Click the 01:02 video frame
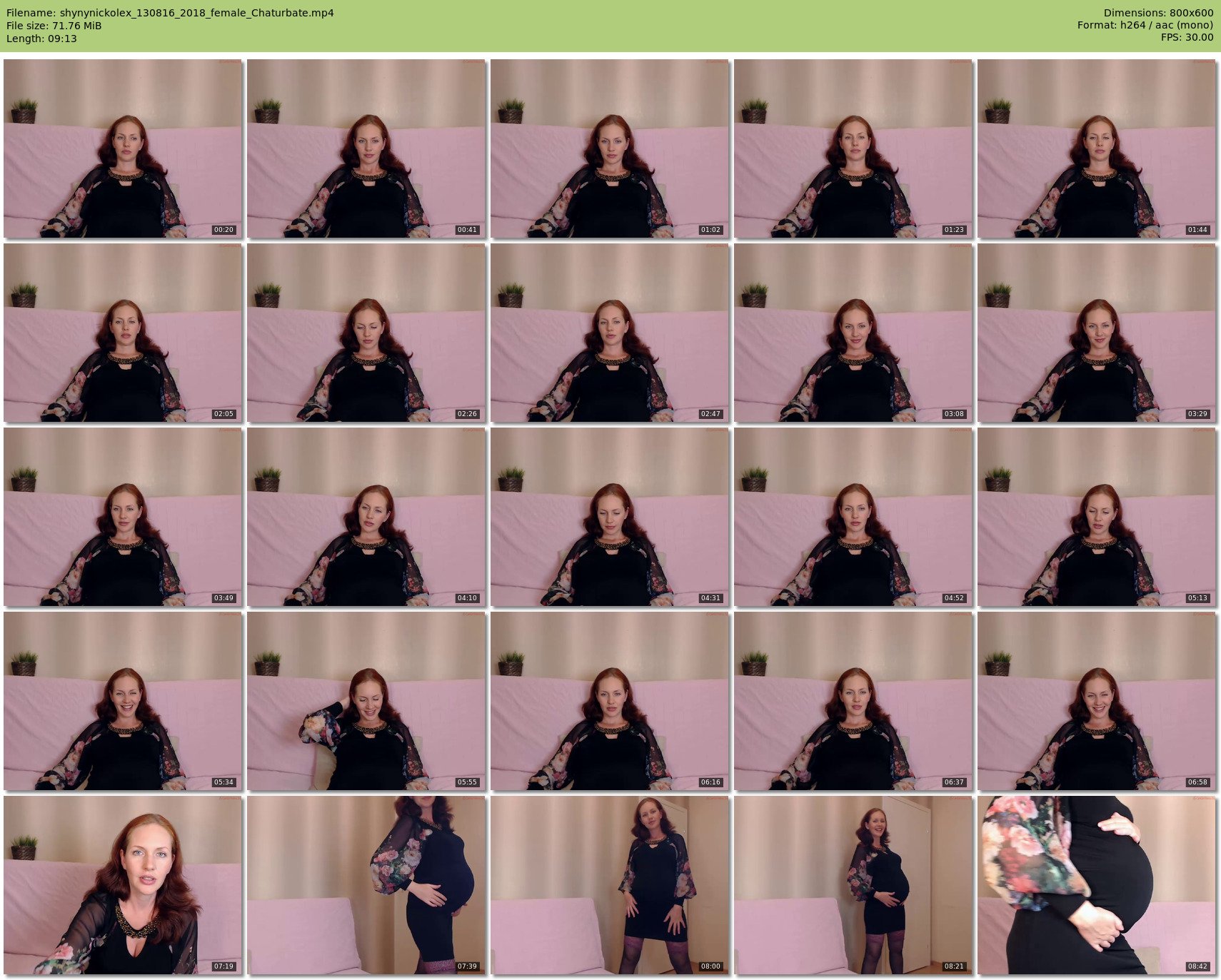The image size is (1221, 980). pos(610,148)
